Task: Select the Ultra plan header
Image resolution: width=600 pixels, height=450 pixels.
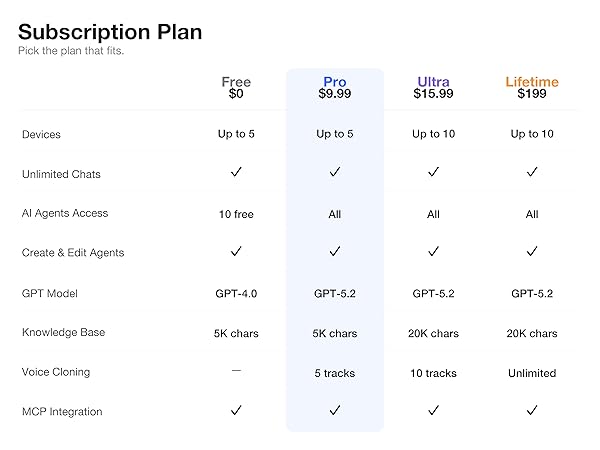Action: click(x=433, y=82)
